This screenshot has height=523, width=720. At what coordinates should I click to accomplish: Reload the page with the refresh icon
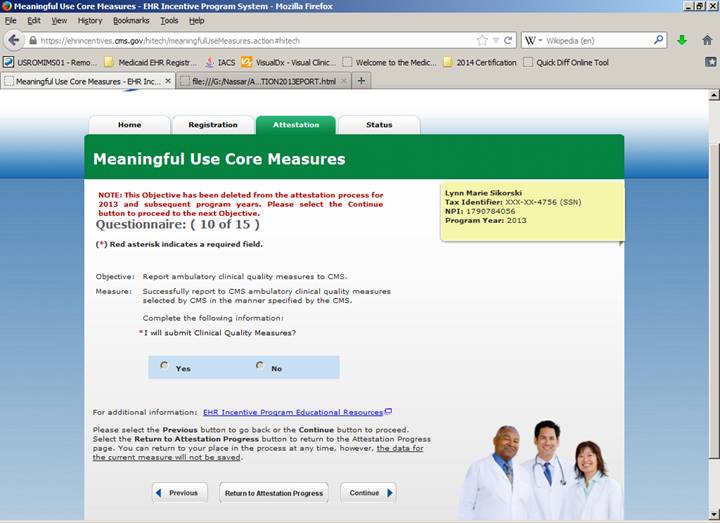pos(508,41)
